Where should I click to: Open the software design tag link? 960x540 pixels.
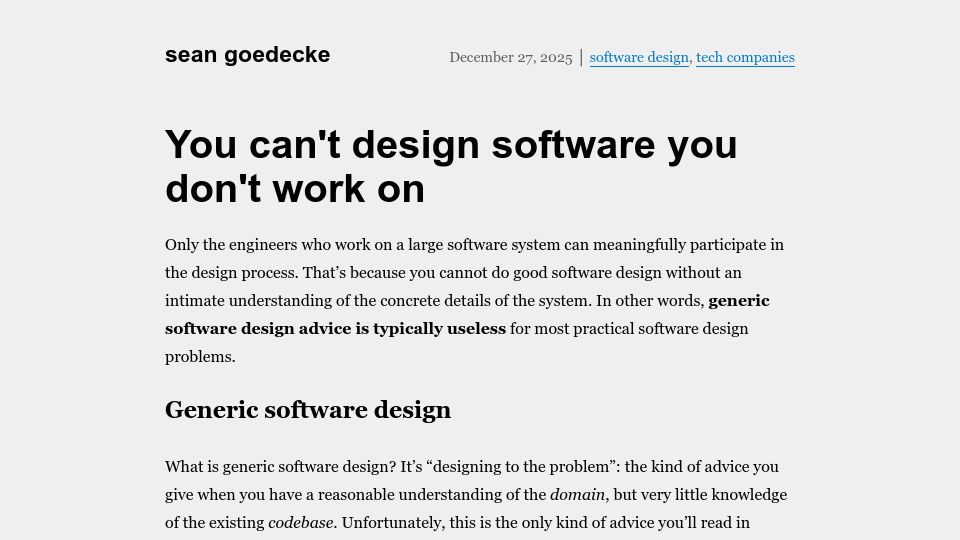tap(639, 58)
